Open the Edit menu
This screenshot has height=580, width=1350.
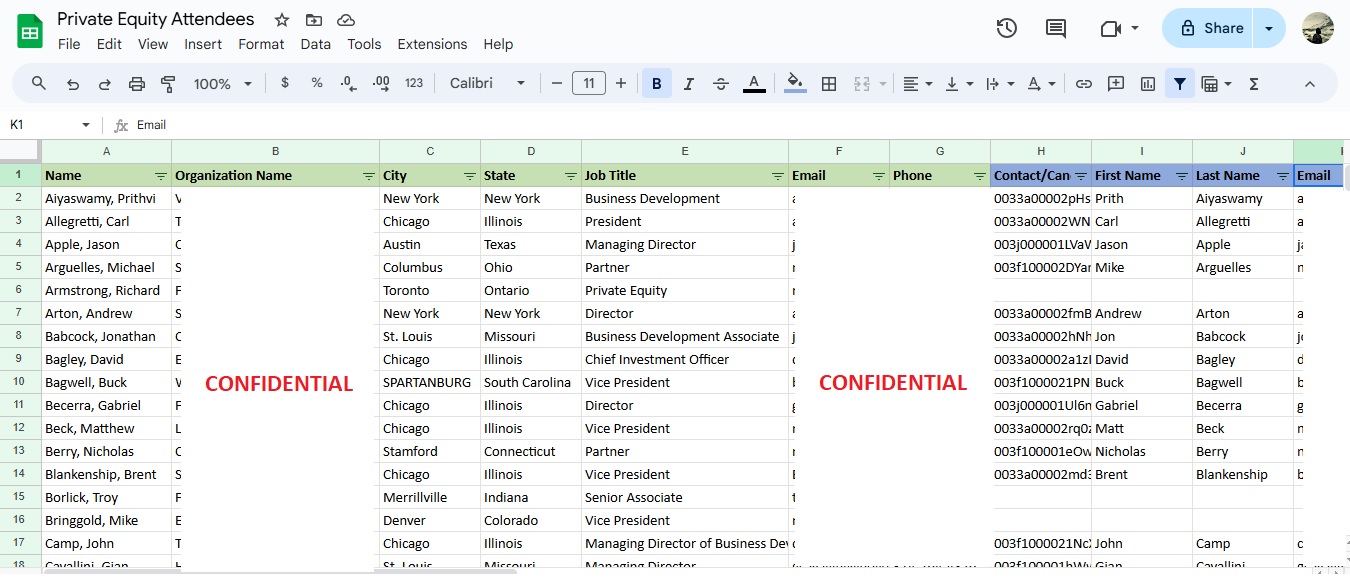coord(109,44)
